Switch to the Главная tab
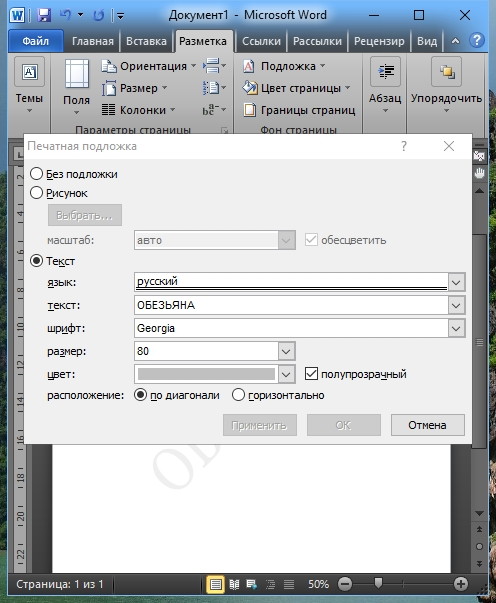This screenshot has height=603, width=496. [x=93, y=41]
